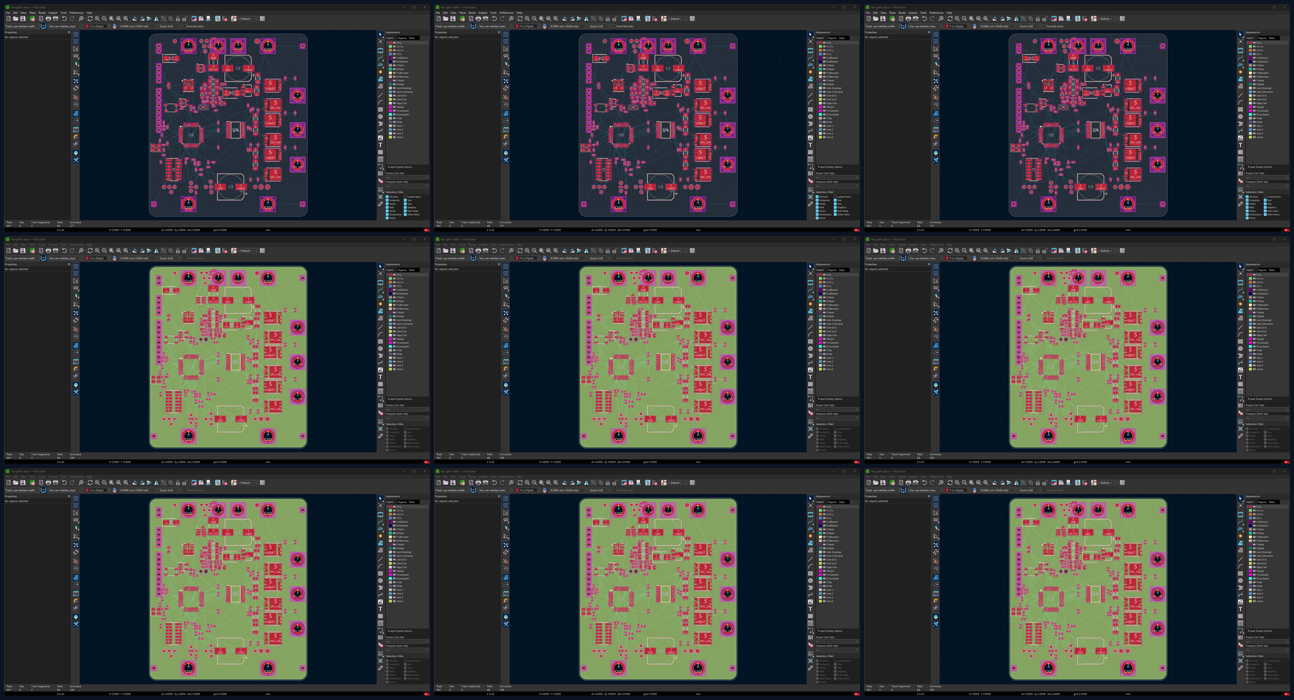Open via size dropdown in top-left window
The height and width of the screenshot is (700, 1294).
[x=65, y=26]
